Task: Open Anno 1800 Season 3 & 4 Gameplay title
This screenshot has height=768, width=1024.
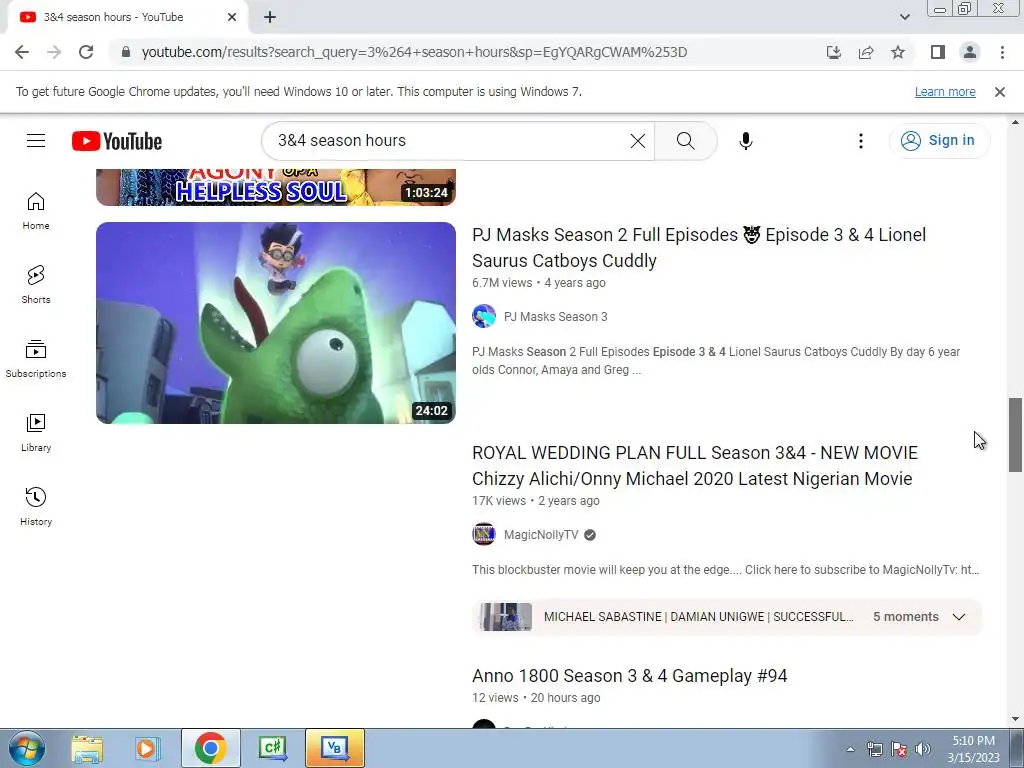Action: tap(630, 676)
